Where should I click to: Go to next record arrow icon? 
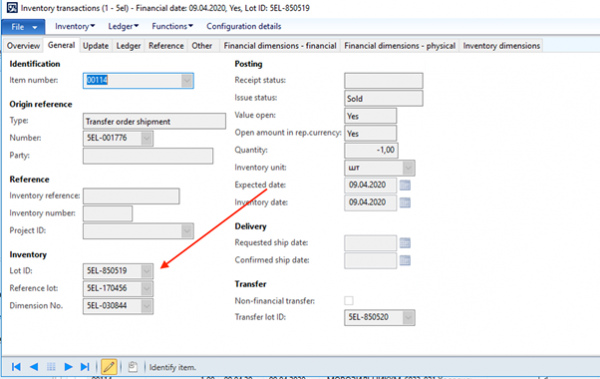coord(68,367)
